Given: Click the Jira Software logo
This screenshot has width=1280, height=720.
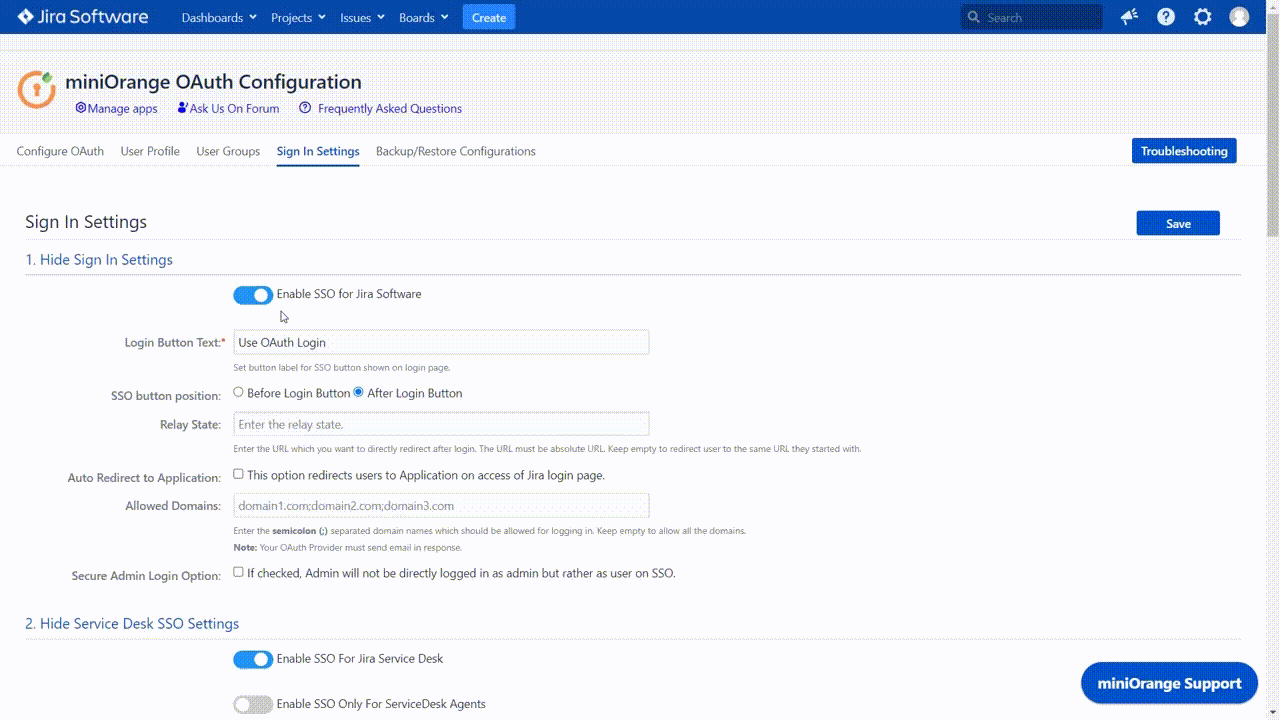Looking at the screenshot, I should pos(82,17).
